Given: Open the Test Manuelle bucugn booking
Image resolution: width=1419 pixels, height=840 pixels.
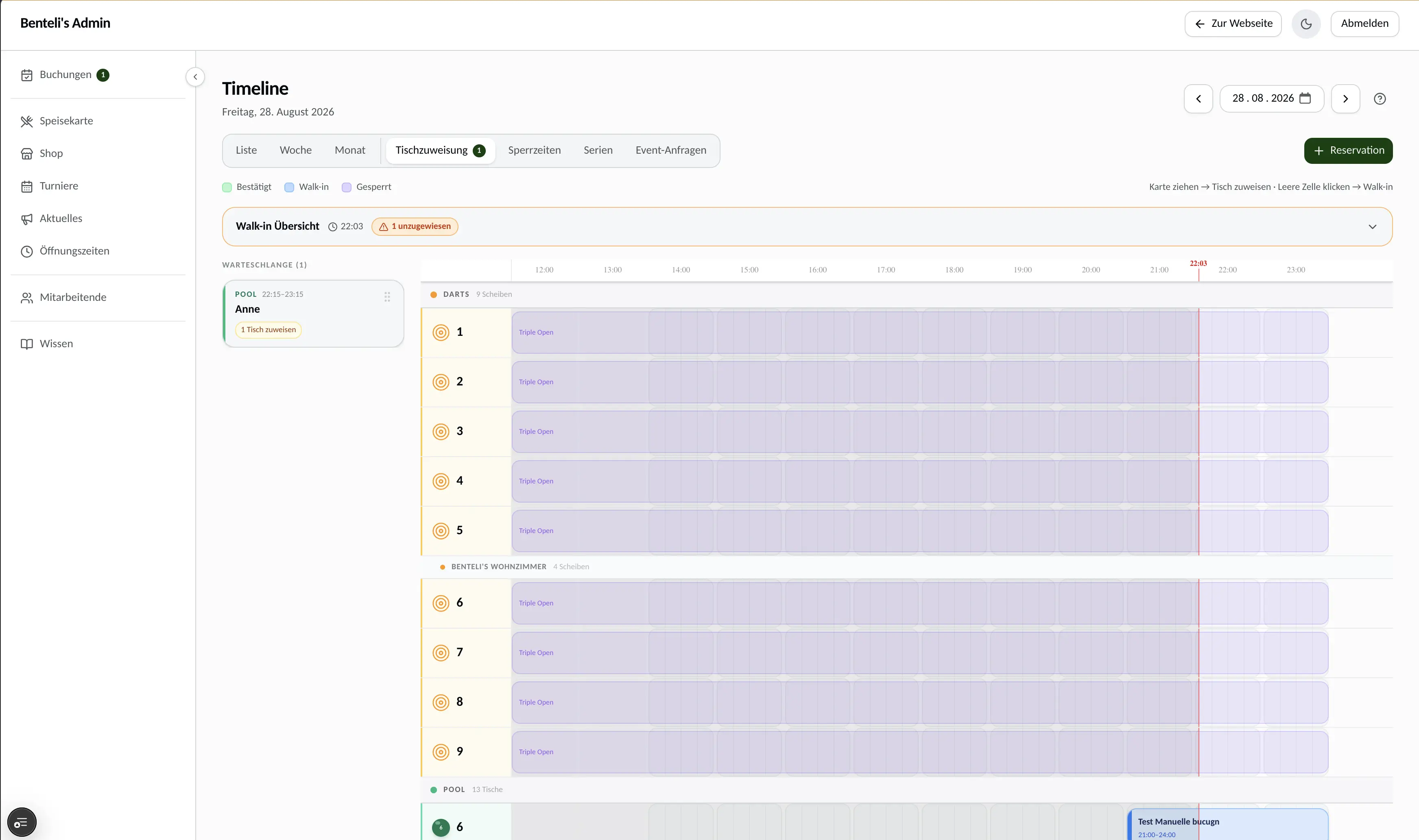Looking at the screenshot, I should [1227, 824].
